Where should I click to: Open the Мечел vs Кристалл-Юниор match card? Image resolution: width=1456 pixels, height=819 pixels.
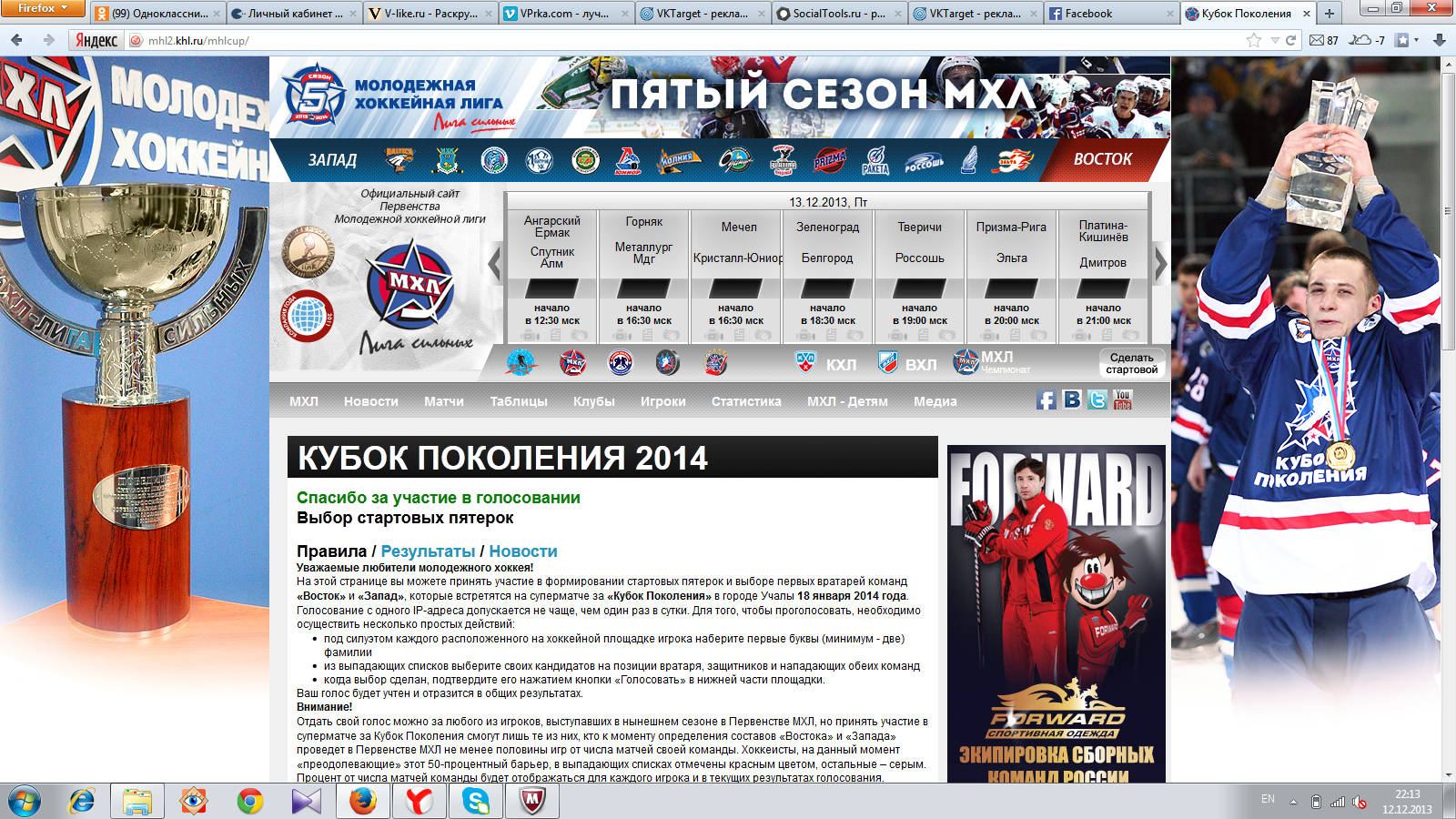click(735, 277)
